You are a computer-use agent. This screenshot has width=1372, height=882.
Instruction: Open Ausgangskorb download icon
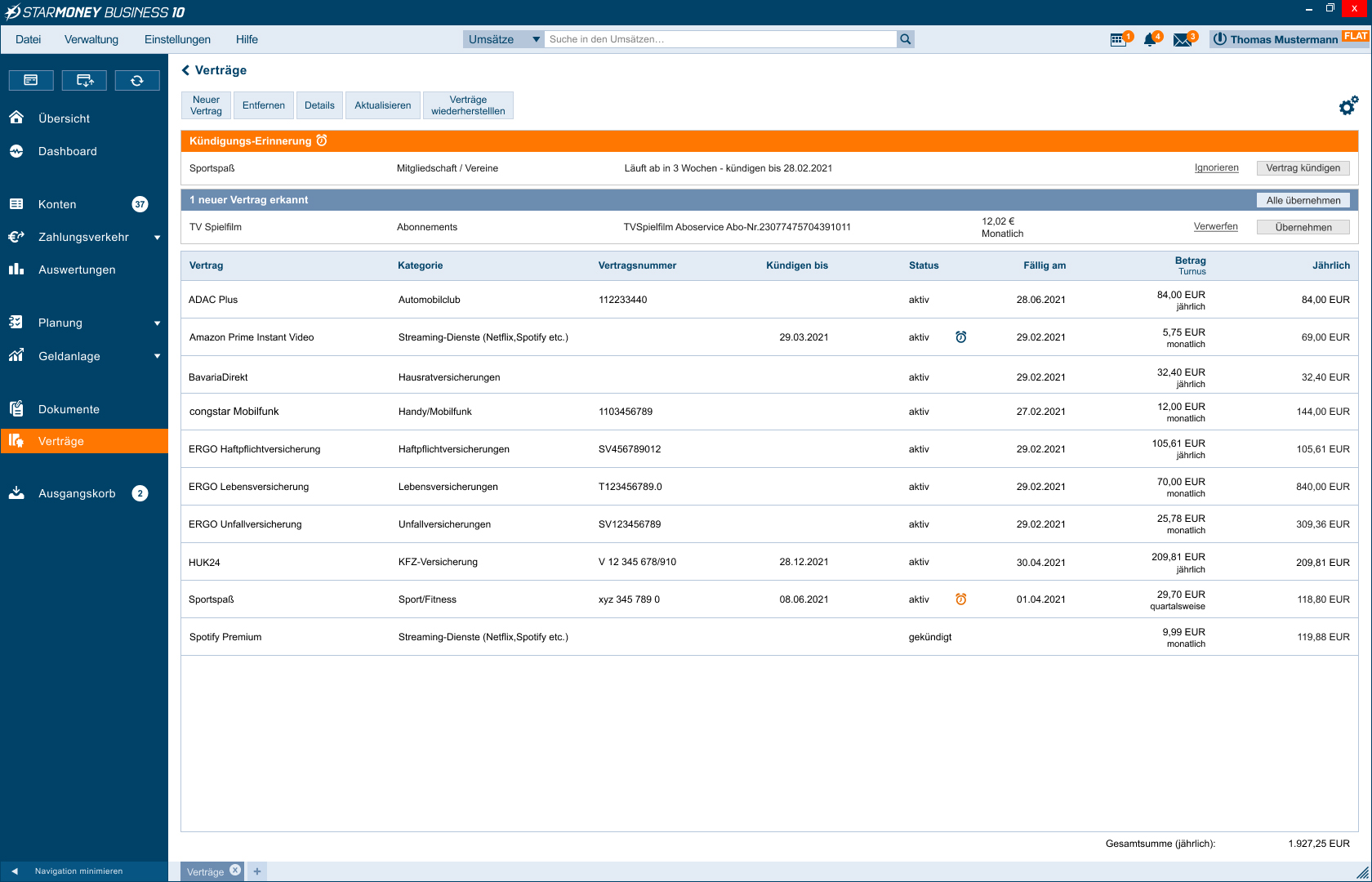(x=16, y=492)
